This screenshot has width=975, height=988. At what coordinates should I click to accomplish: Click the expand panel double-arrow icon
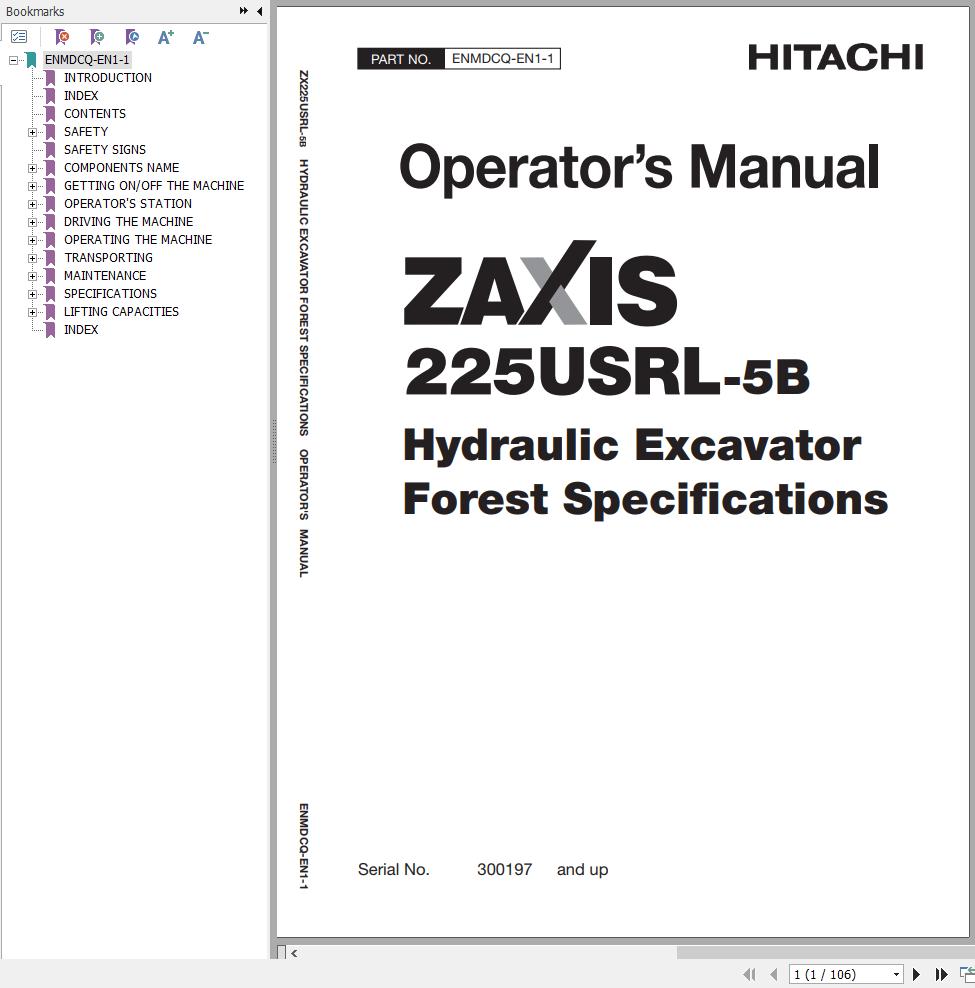[x=244, y=11]
